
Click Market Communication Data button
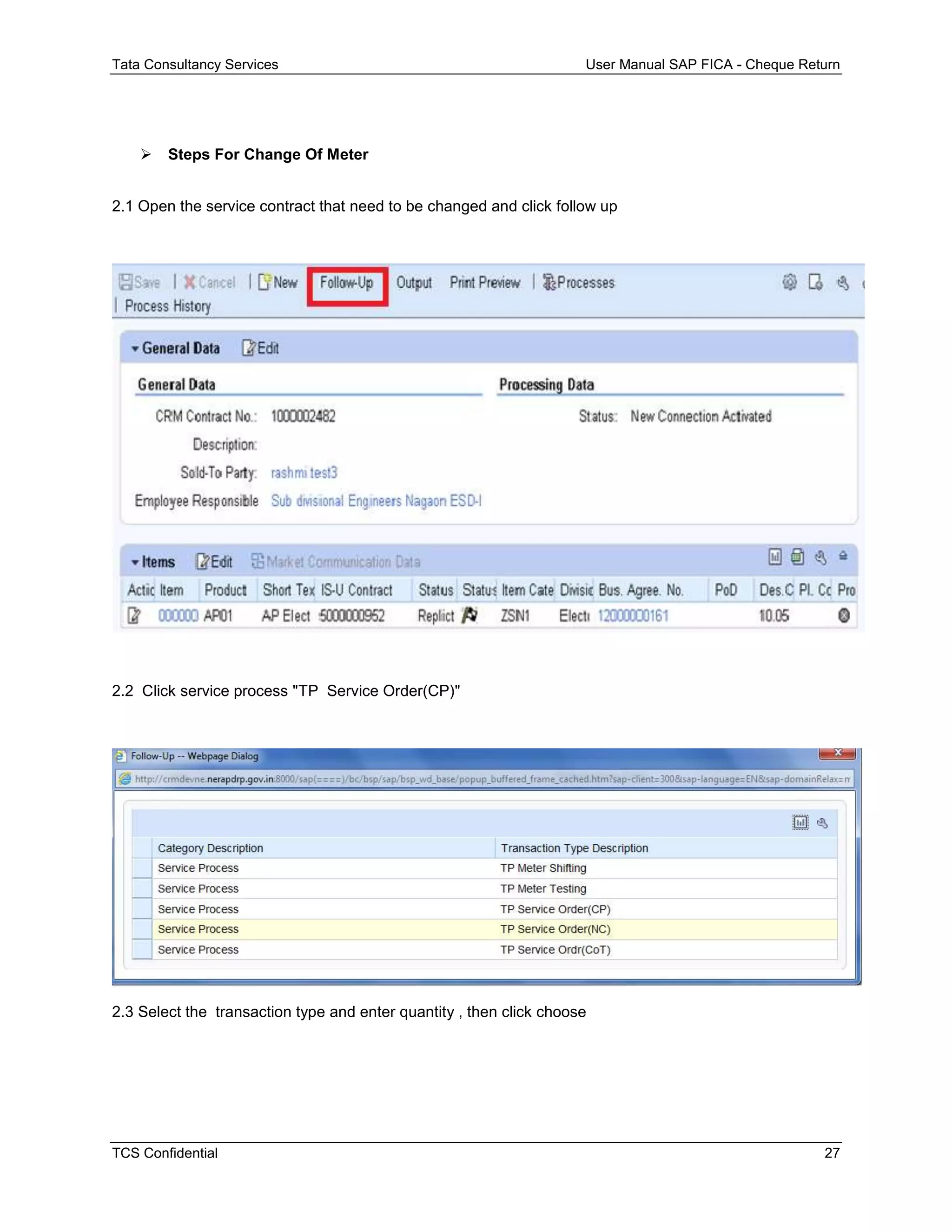click(x=336, y=562)
